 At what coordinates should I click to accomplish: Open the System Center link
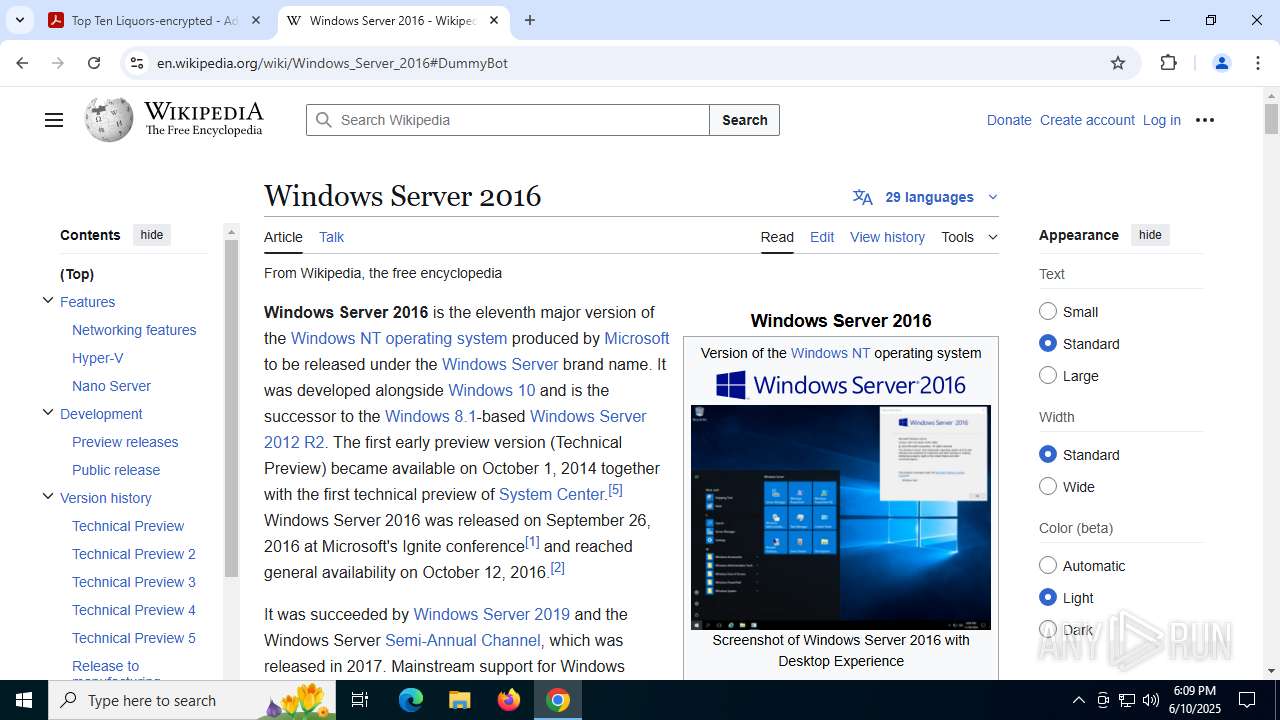[552, 494]
